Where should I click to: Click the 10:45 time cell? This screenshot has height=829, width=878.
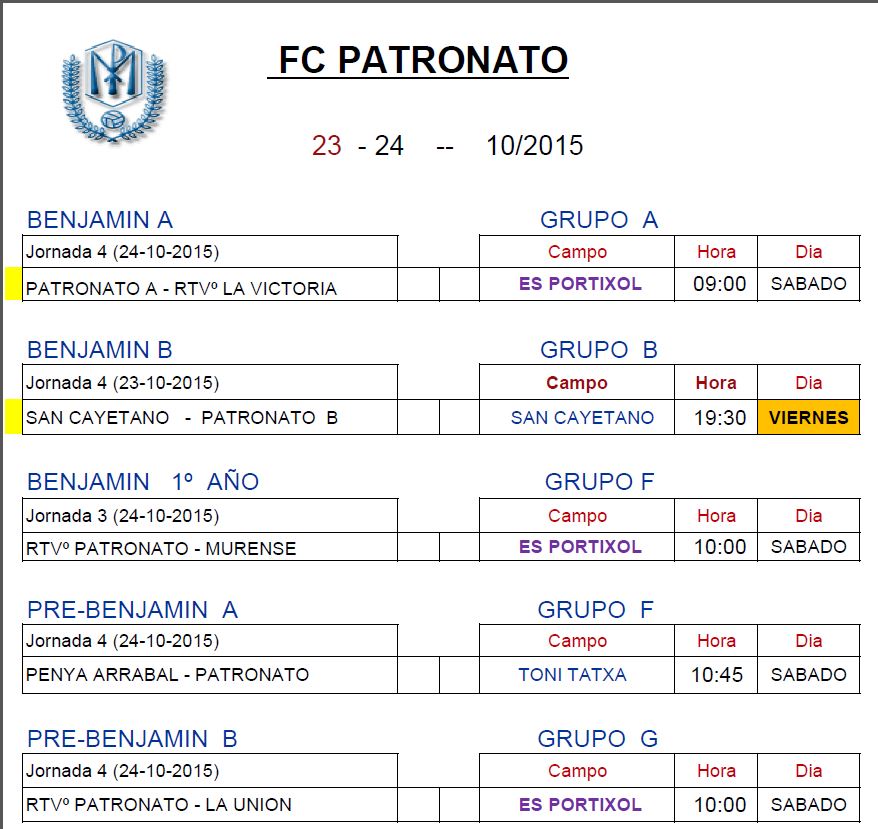pyautogui.click(x=717, y=675)
